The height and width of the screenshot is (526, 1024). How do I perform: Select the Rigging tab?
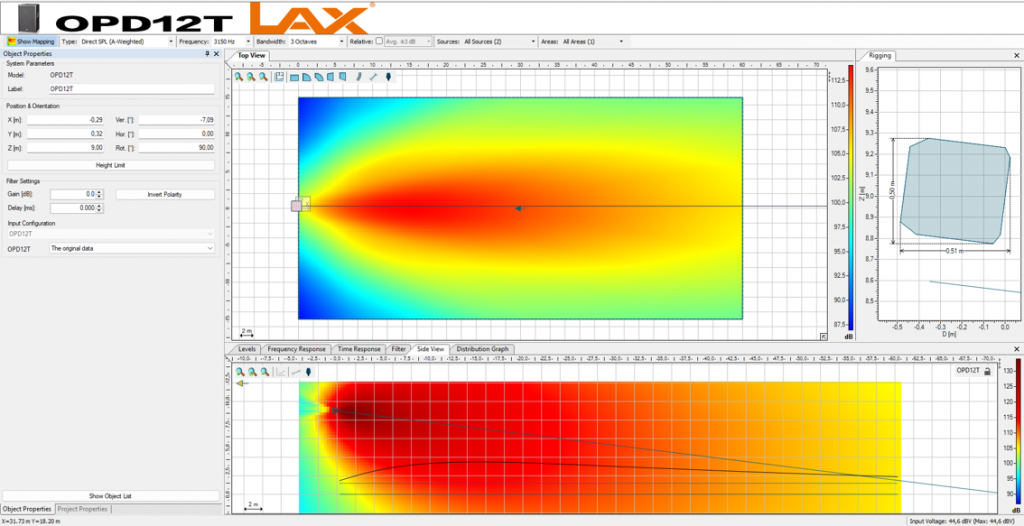pyautogui.click(x=880, y=56)
